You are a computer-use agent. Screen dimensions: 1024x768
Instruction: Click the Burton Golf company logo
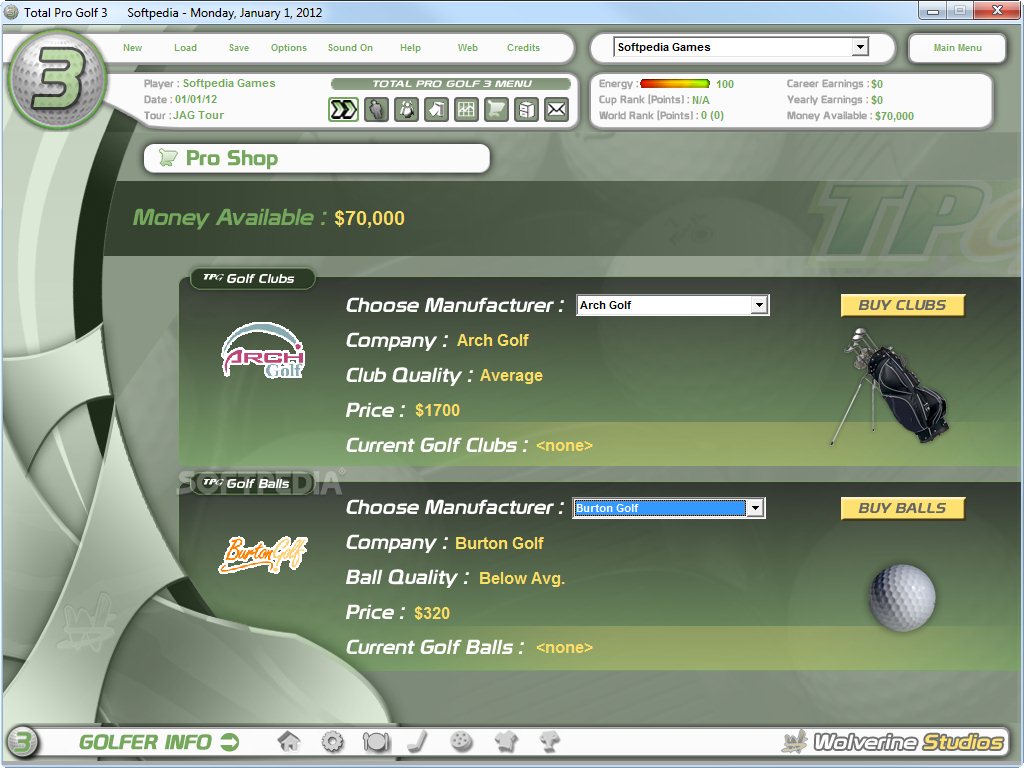pyautogui.click(x=263, y=554)
